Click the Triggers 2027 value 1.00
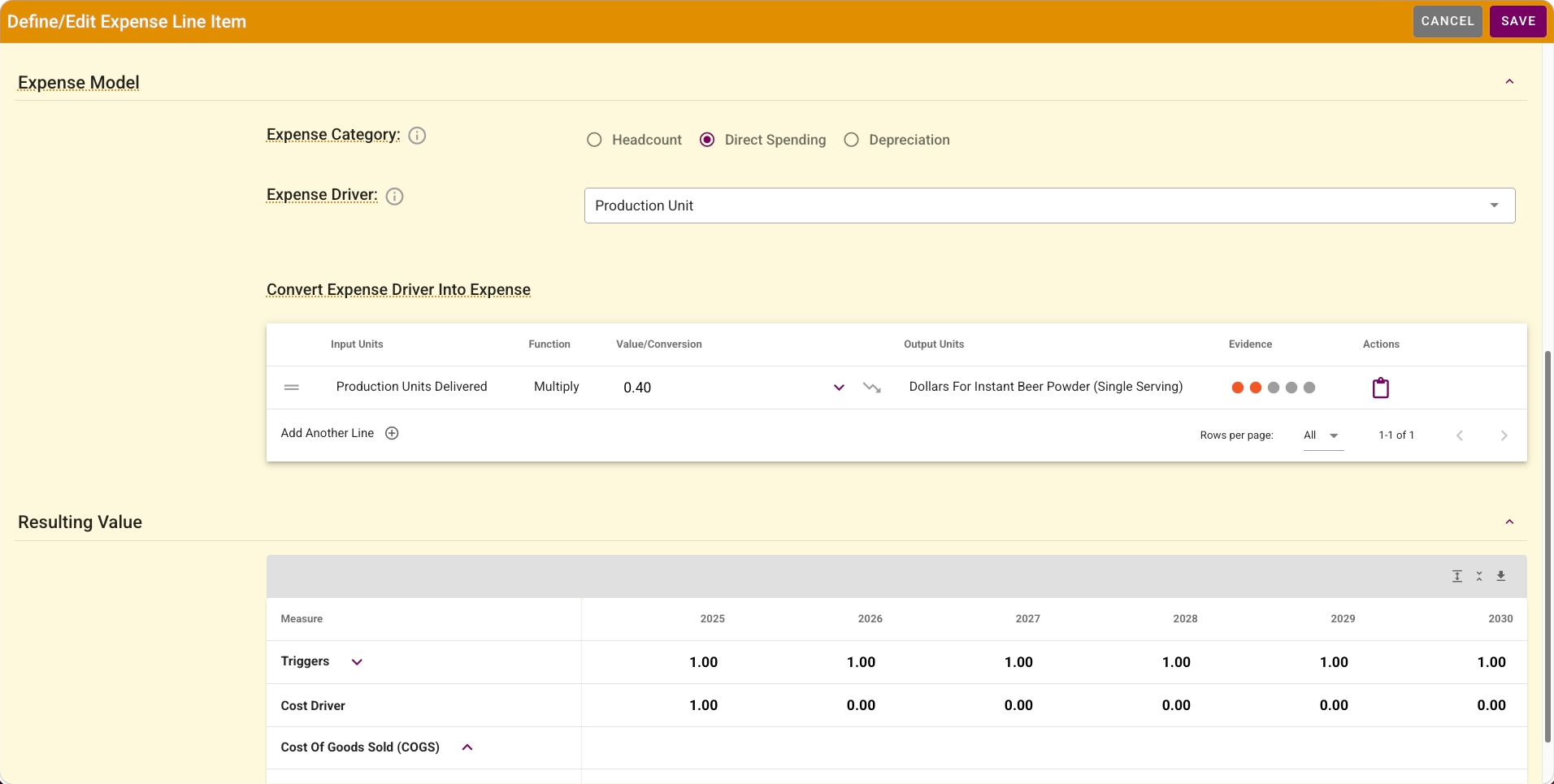The height and width of the screenshot is (784, 1554). tap(1019, 662)
